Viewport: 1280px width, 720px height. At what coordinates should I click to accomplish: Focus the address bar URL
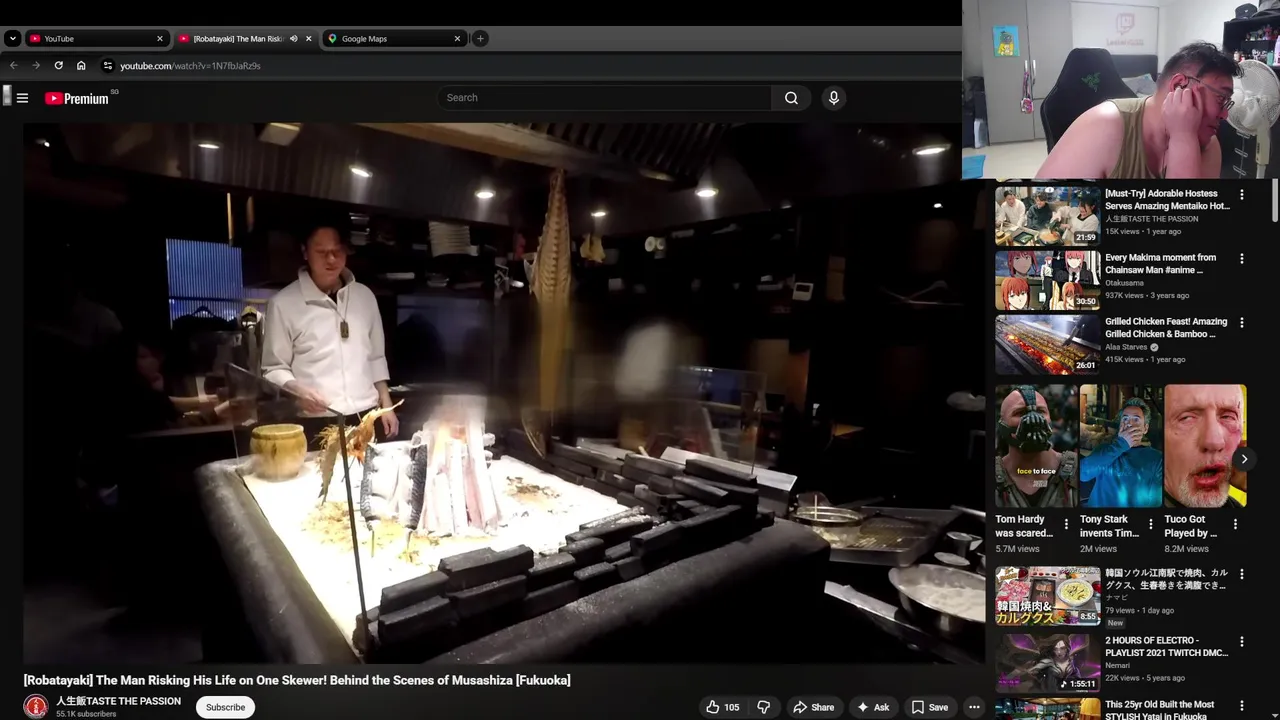click(x=190, y=66)
